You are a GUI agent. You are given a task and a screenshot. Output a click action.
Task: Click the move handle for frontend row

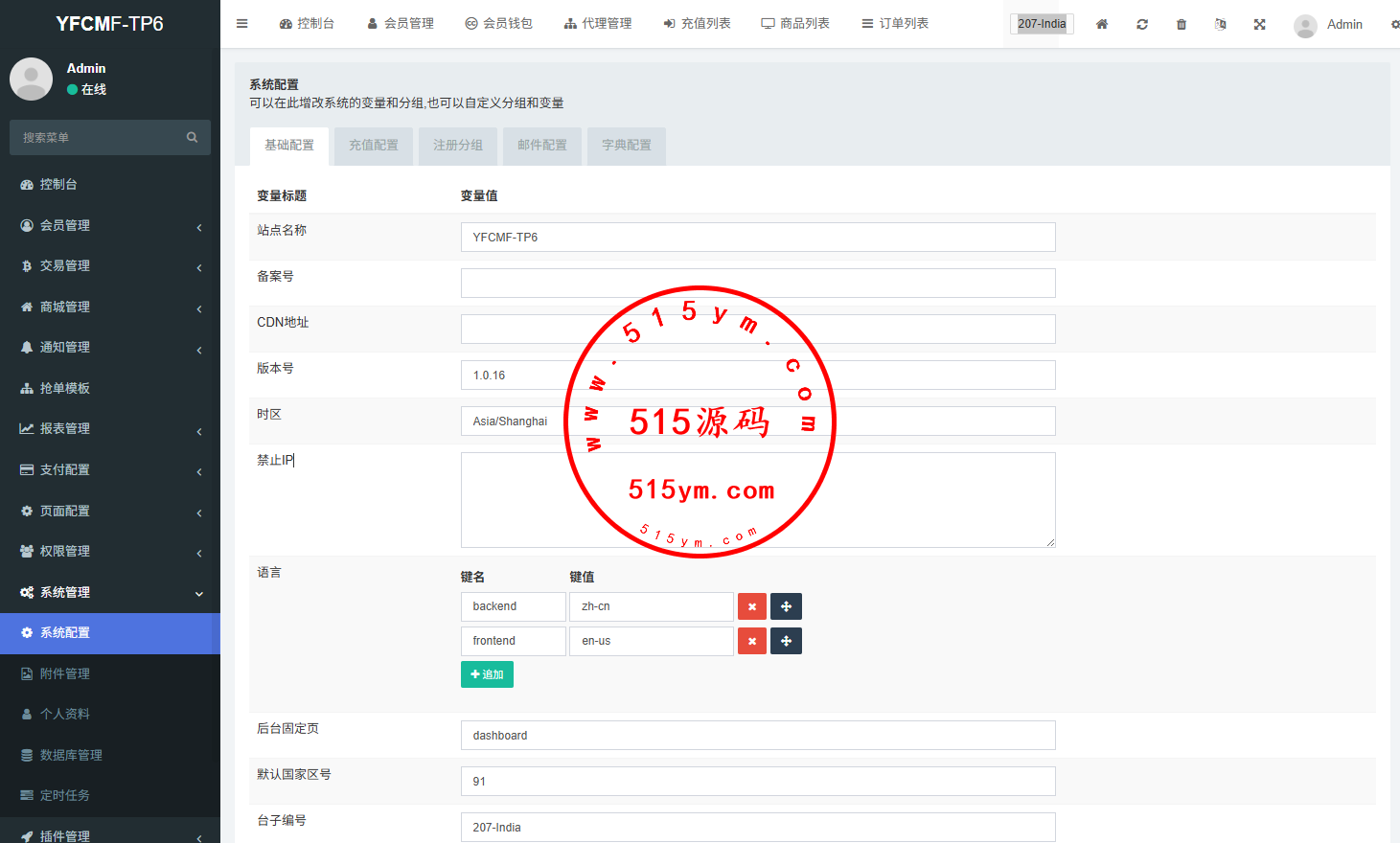[x=786, y=641]
